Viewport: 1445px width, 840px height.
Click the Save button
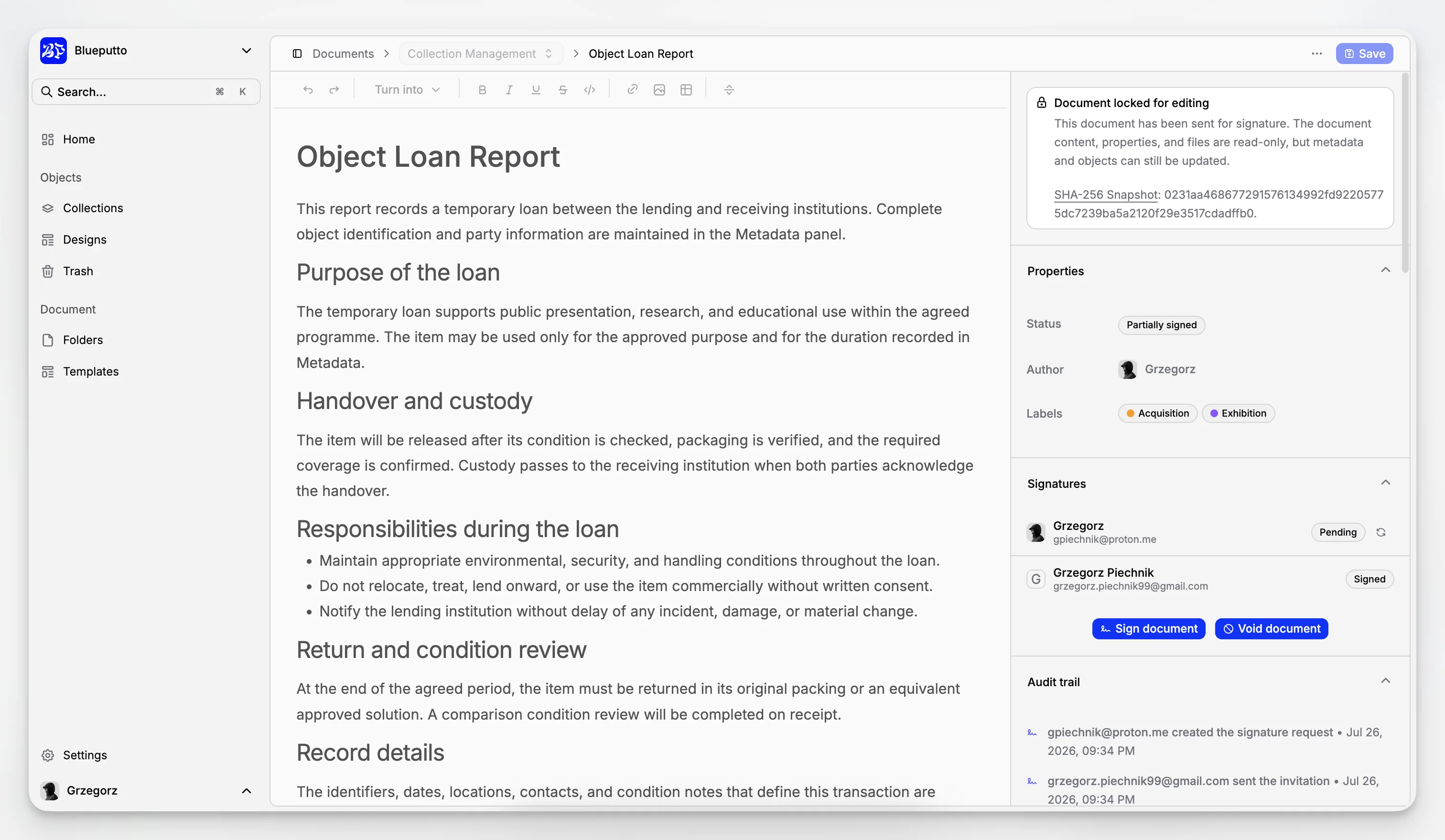pos(1364,54)
